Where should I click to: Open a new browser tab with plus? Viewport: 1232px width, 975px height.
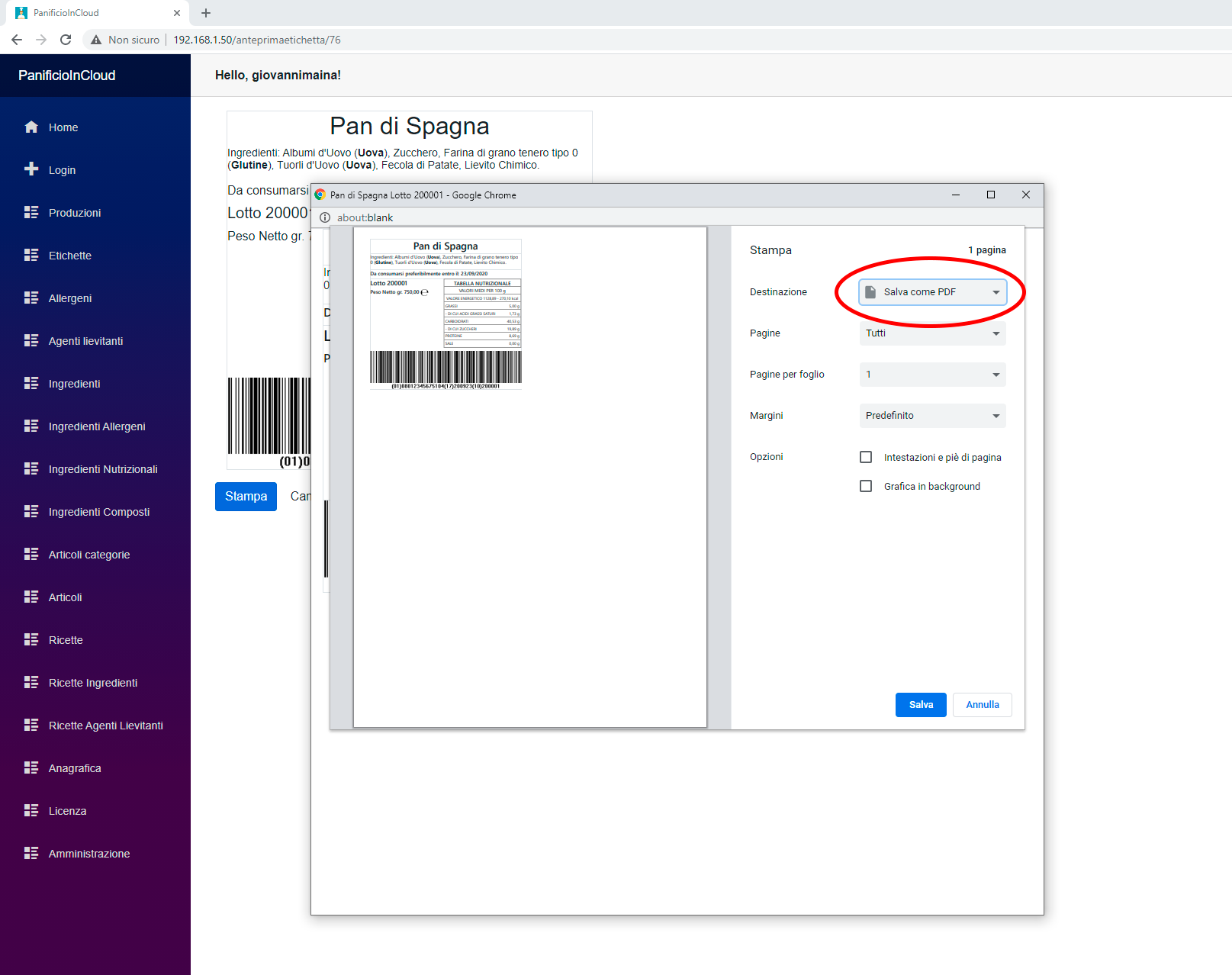(x=206, y=13)
